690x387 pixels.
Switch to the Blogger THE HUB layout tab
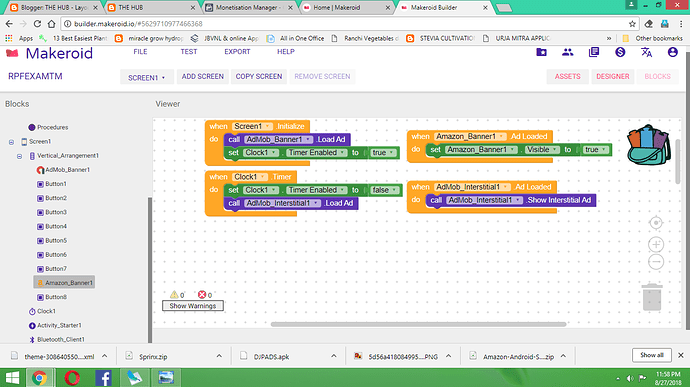pyautogui.click(x=53, y=7)
